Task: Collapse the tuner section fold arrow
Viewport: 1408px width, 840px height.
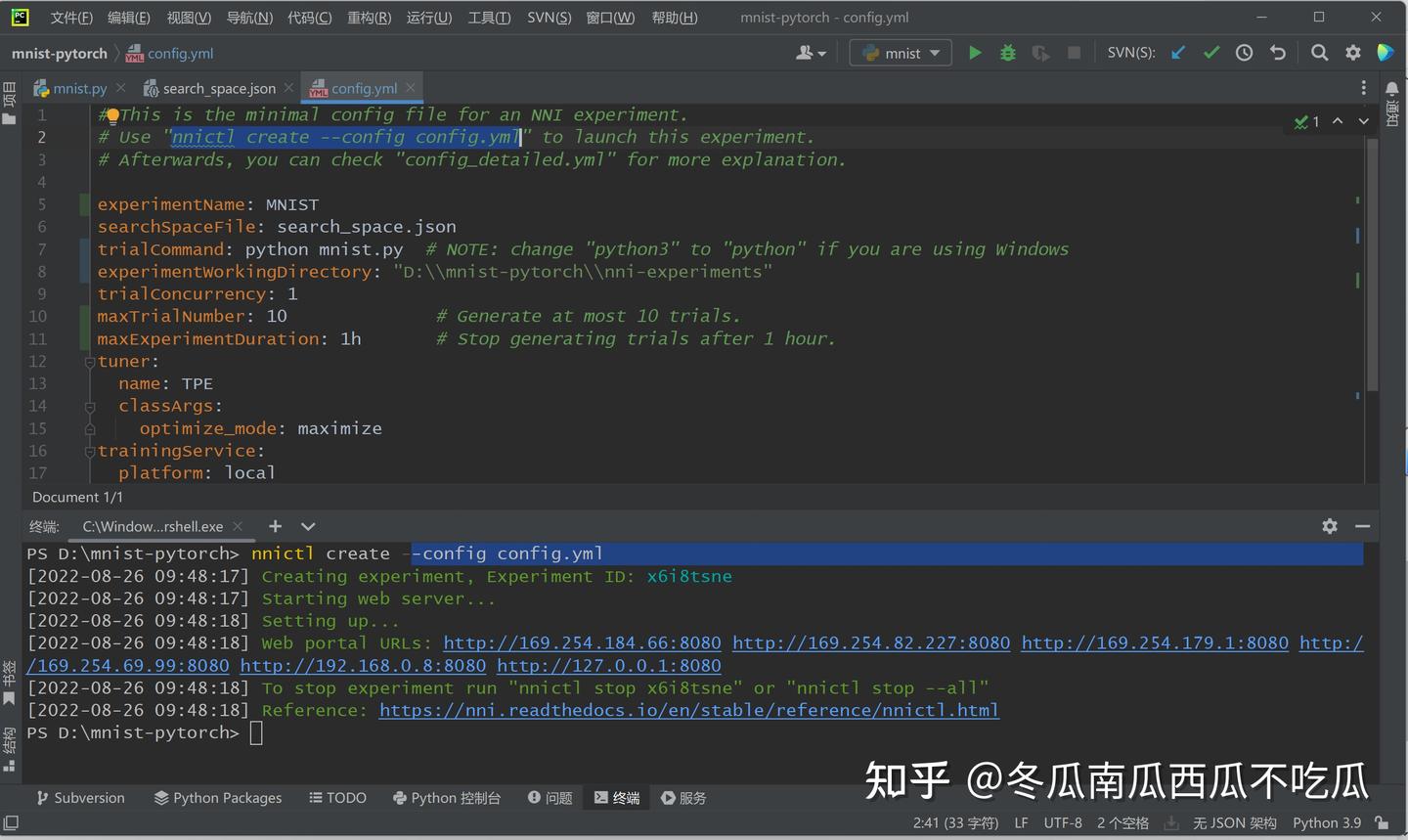Action: (88, 361)
